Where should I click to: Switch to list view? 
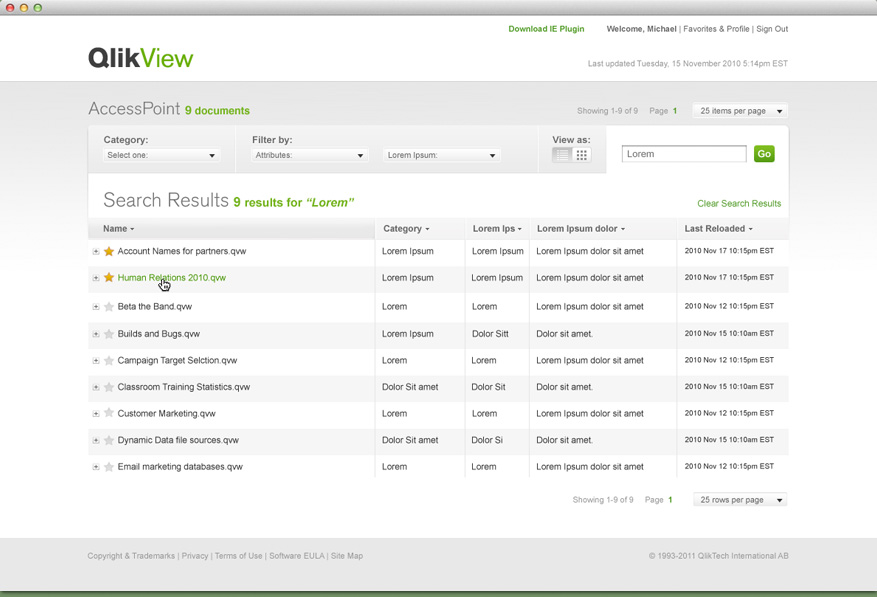point(561,153)
